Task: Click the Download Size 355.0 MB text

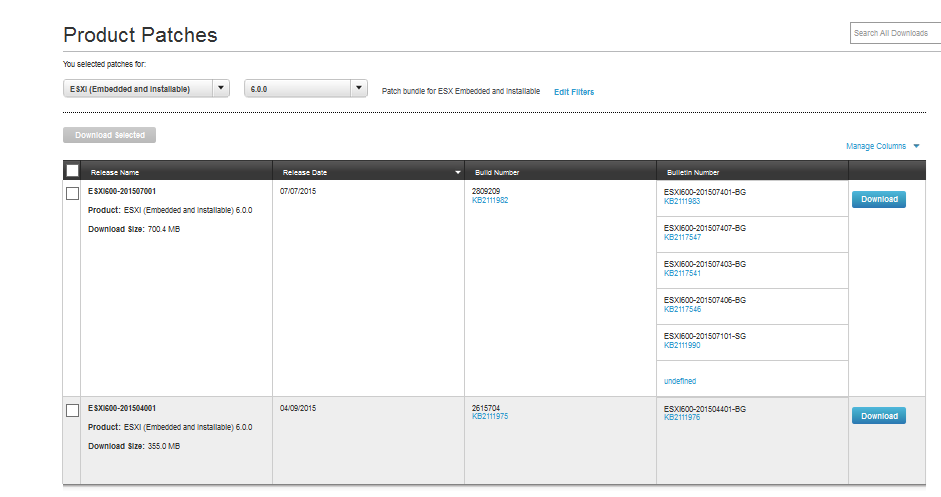Action: pyautogui.click(x=134, y=447)
